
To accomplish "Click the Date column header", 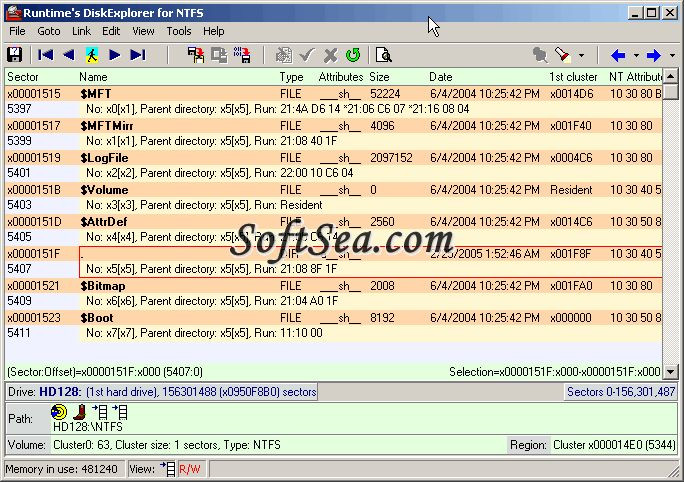I will pyautogui.click(x=441, y=77).
